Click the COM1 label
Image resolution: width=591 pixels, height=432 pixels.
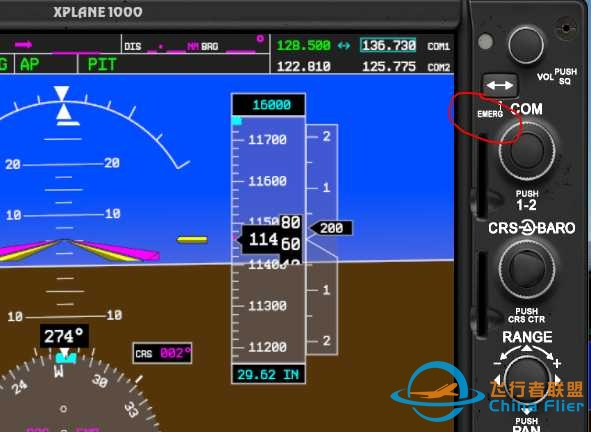[x=438, y=46]
